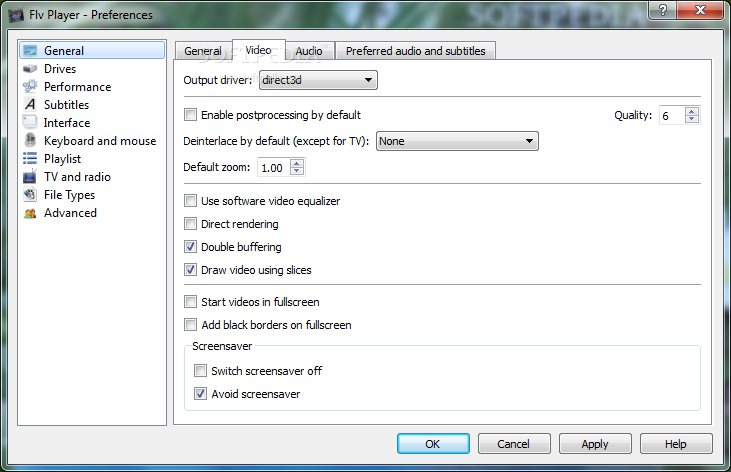Click the Help button
This screenshot has width=731, height=472.
676,444
